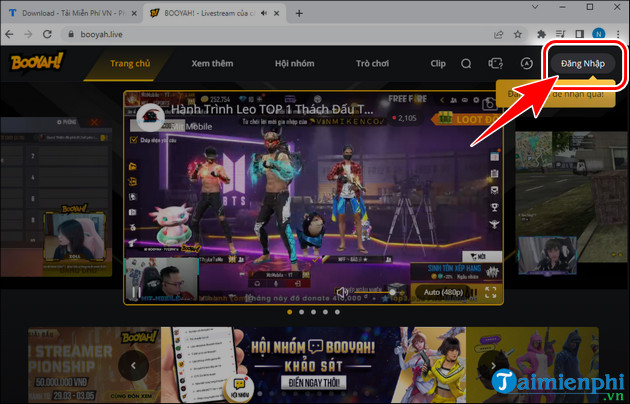Switch to the Trò chơi tab

[372, 63]
